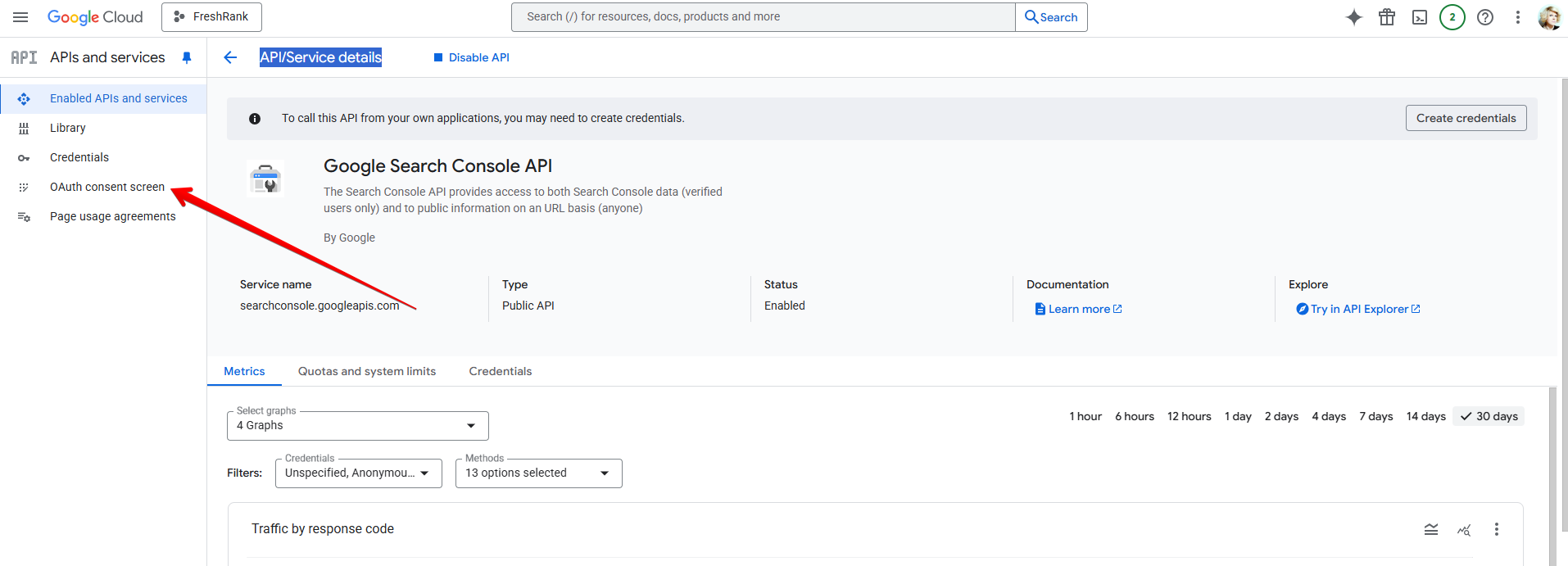
Task: Open Credentials in the sidebar
Action: click(x=103, y=157)
